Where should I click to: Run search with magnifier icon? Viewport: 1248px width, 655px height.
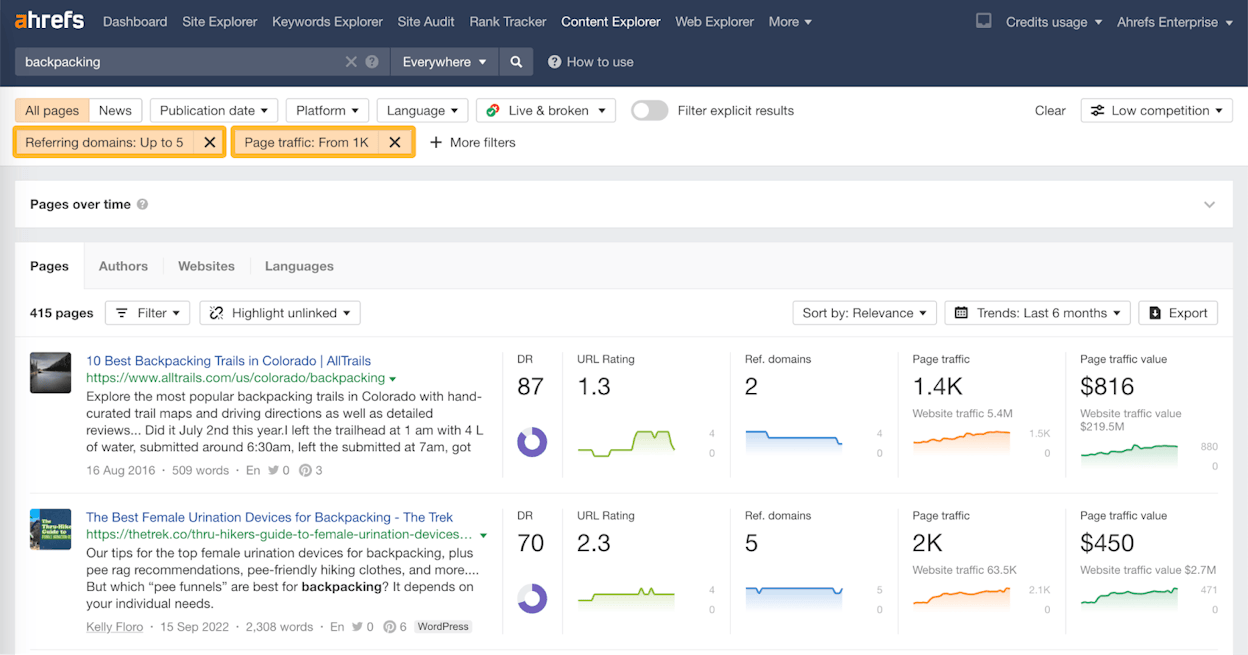pyautogui.click(x=516, y=62)
